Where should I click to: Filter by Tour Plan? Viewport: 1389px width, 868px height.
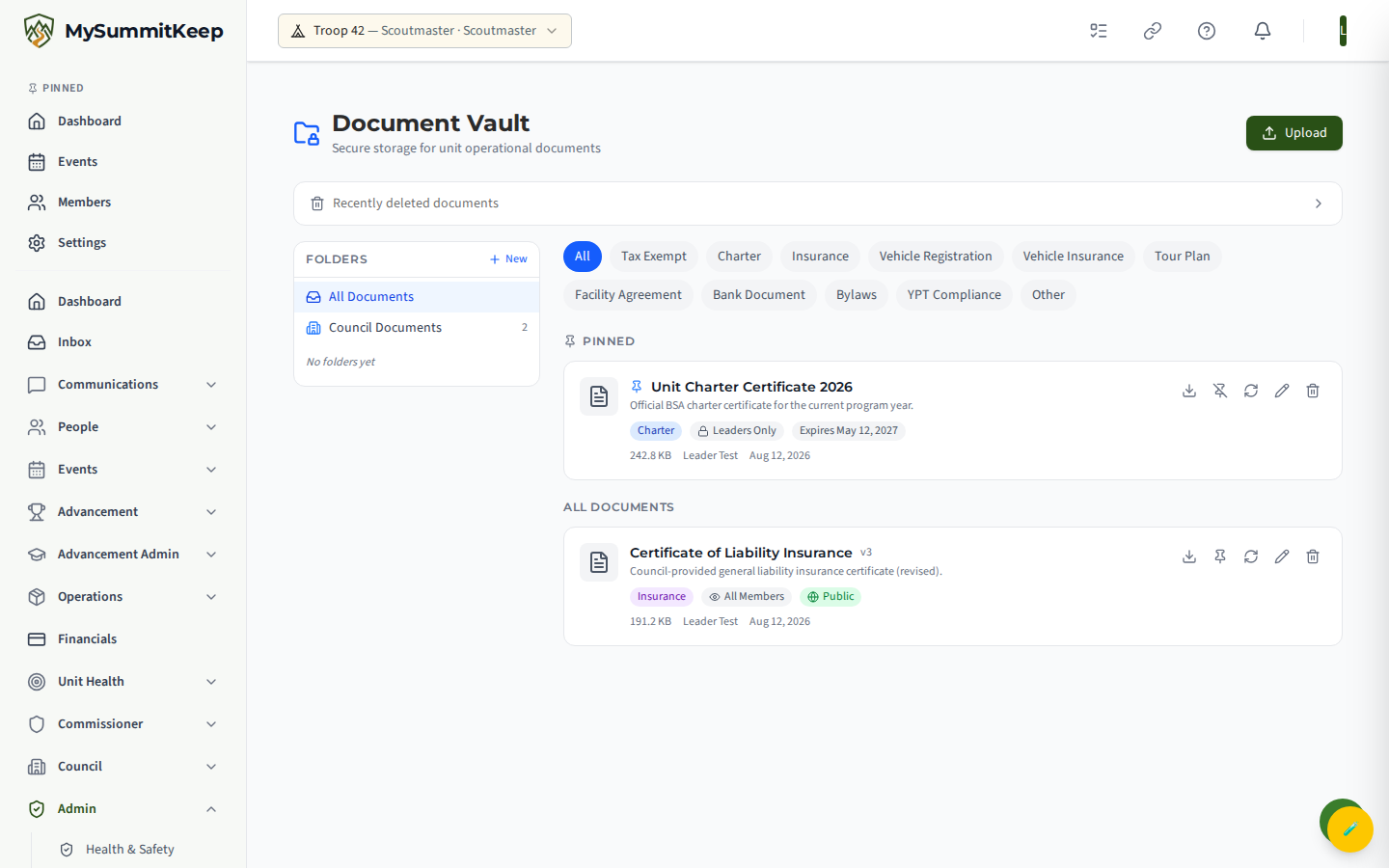pos(1183,257)
